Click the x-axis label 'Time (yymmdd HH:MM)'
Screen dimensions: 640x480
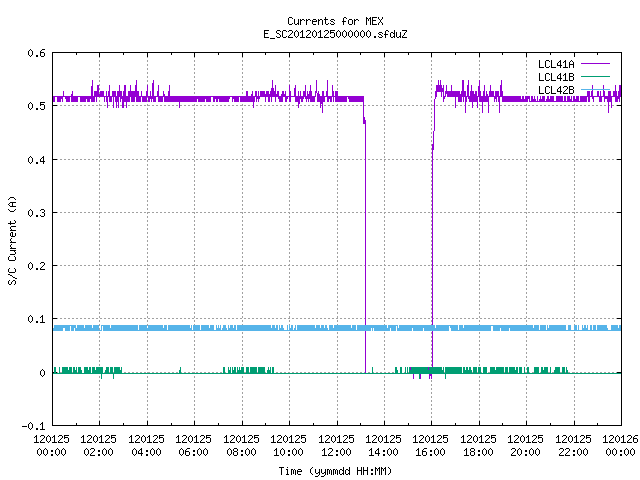click(x=335, y=471)
